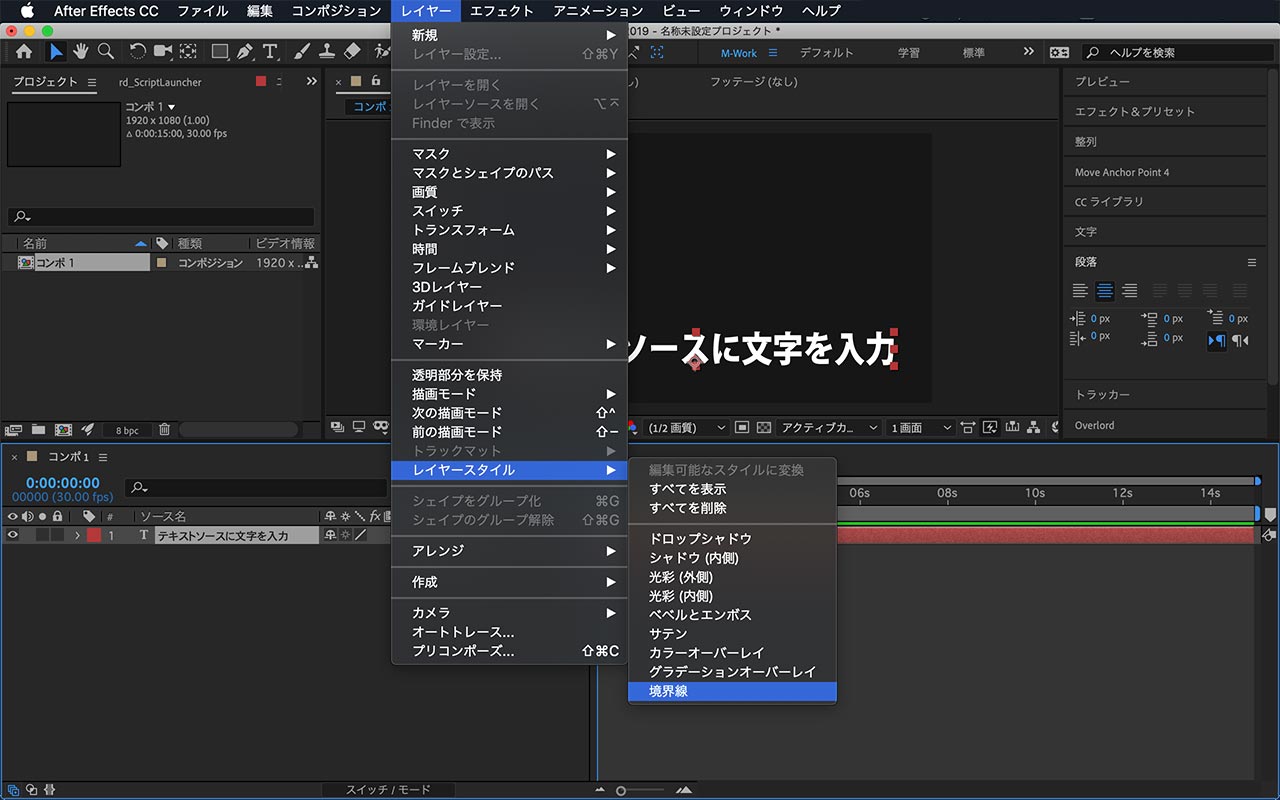The image size is (1280, 800).
Task: Open エフェクト menu in menu bar
Action: tap(501, 11)
